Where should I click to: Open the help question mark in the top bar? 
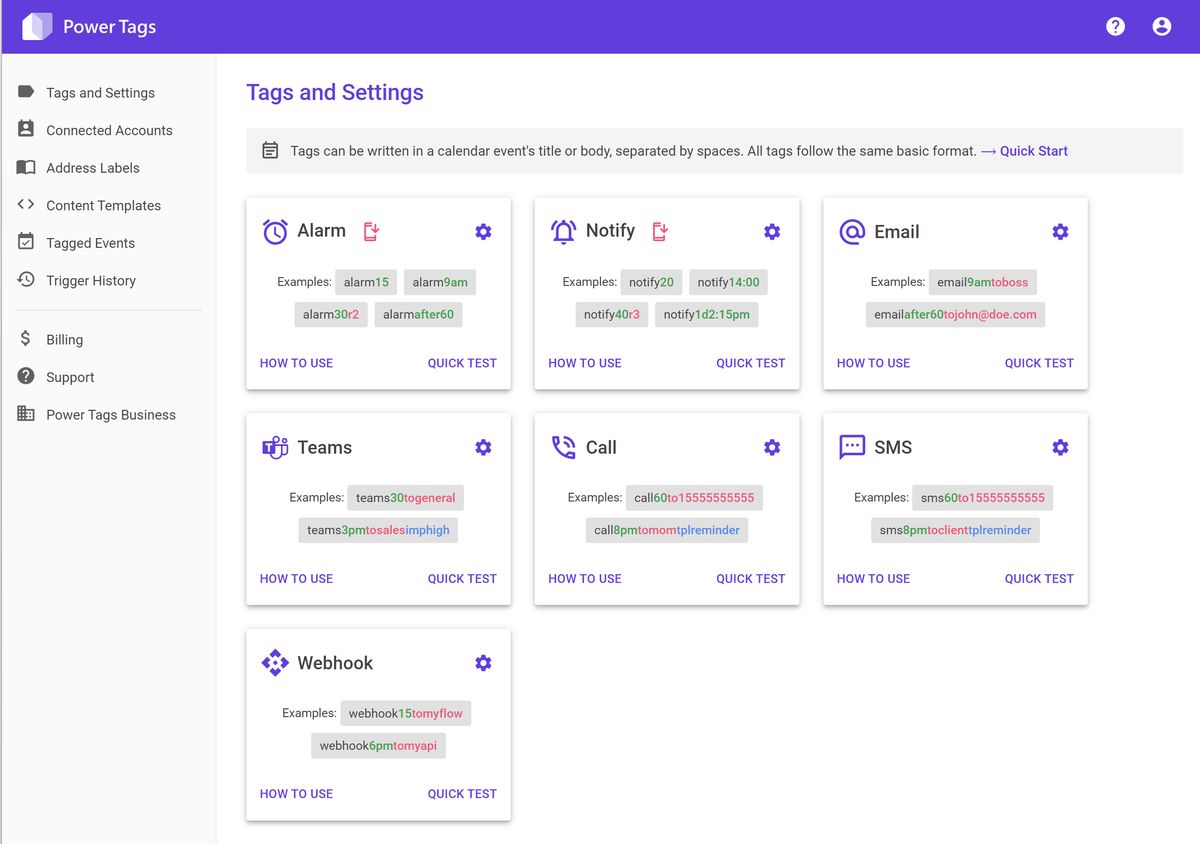(1115, 26)
